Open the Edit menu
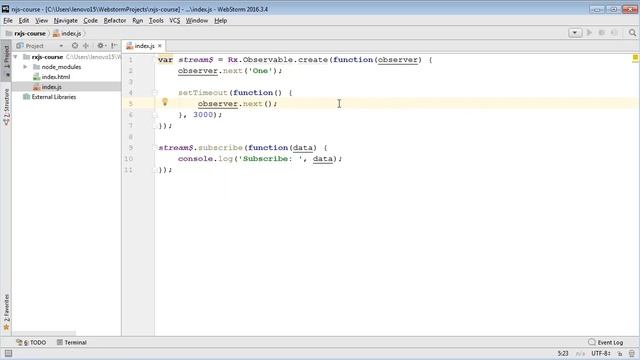 coord(24,20)
